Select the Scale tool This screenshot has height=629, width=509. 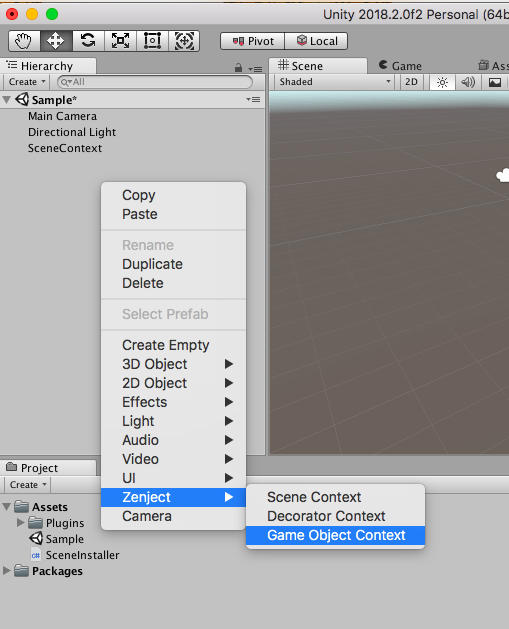120,41
